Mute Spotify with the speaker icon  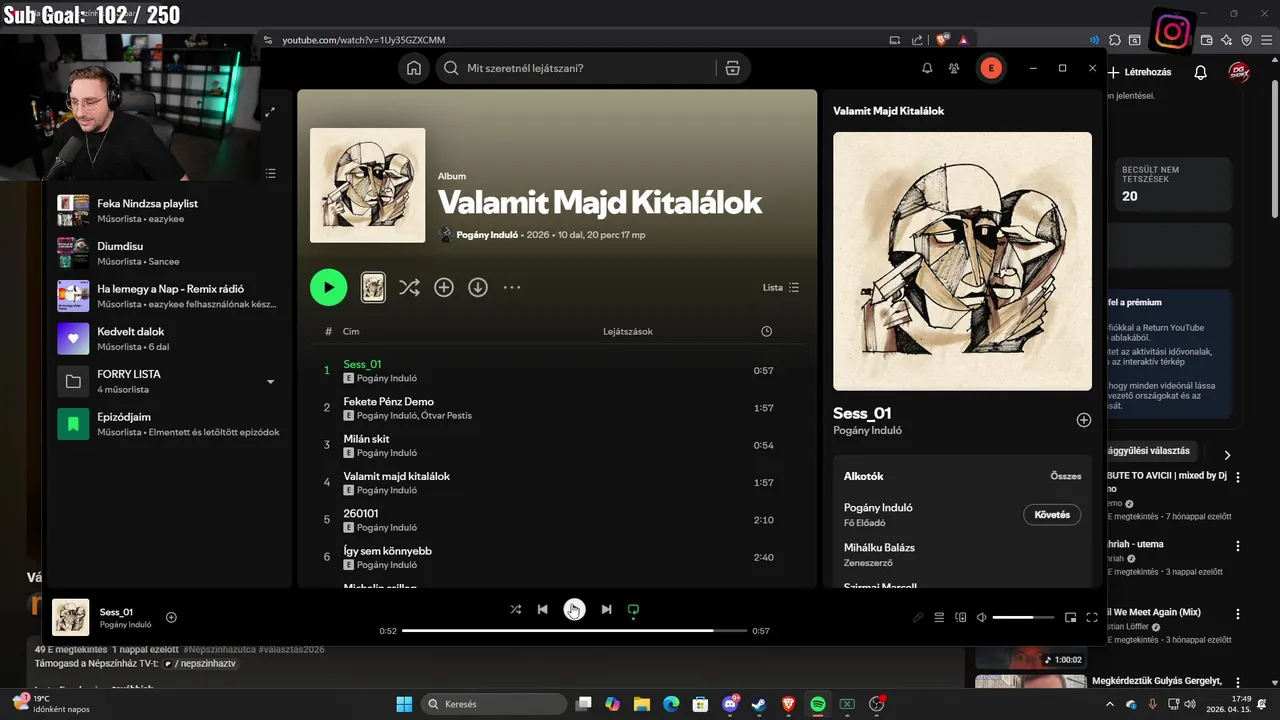pyautogui.click(x=981, y=618)
